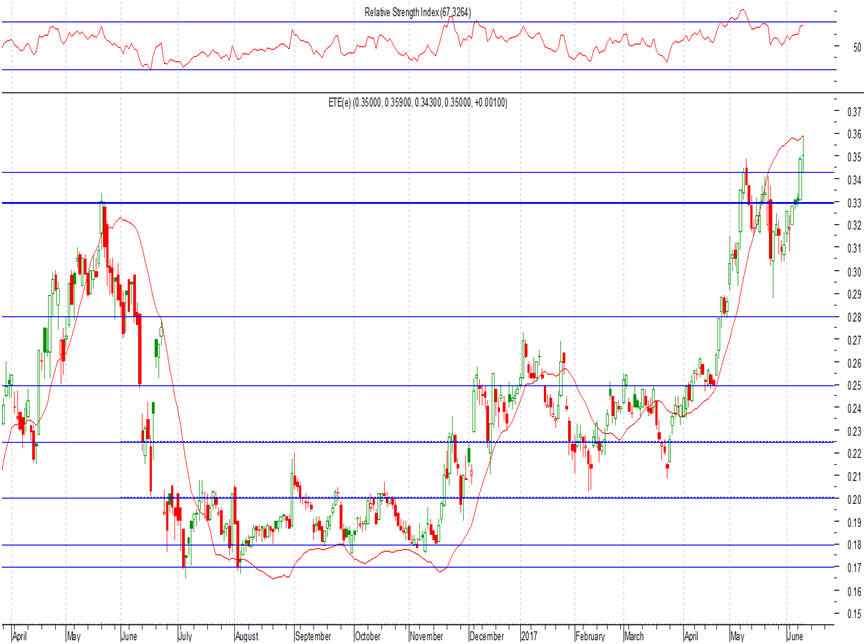This screenshot has width=866, height=644.
Task: Click the July label on time axis
Action: (x=185, y=636)
